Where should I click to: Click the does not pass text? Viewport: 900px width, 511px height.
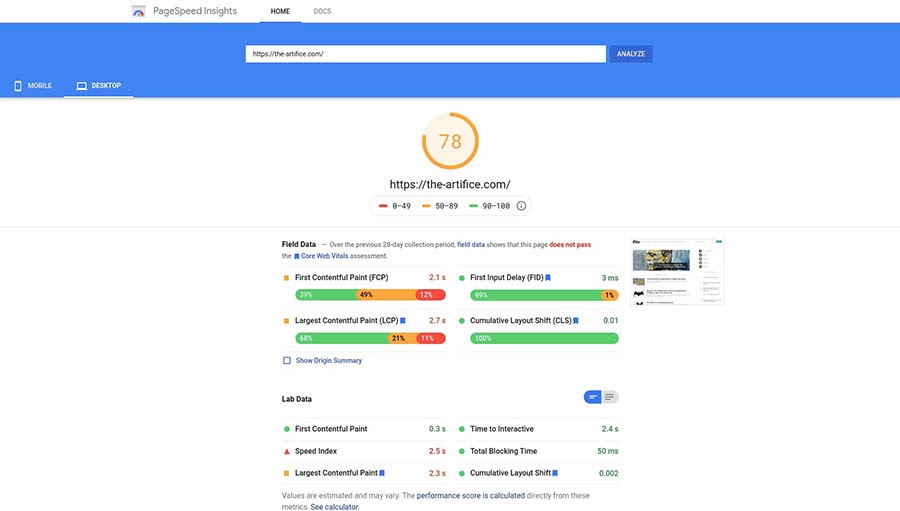click(x=570, y=245)
